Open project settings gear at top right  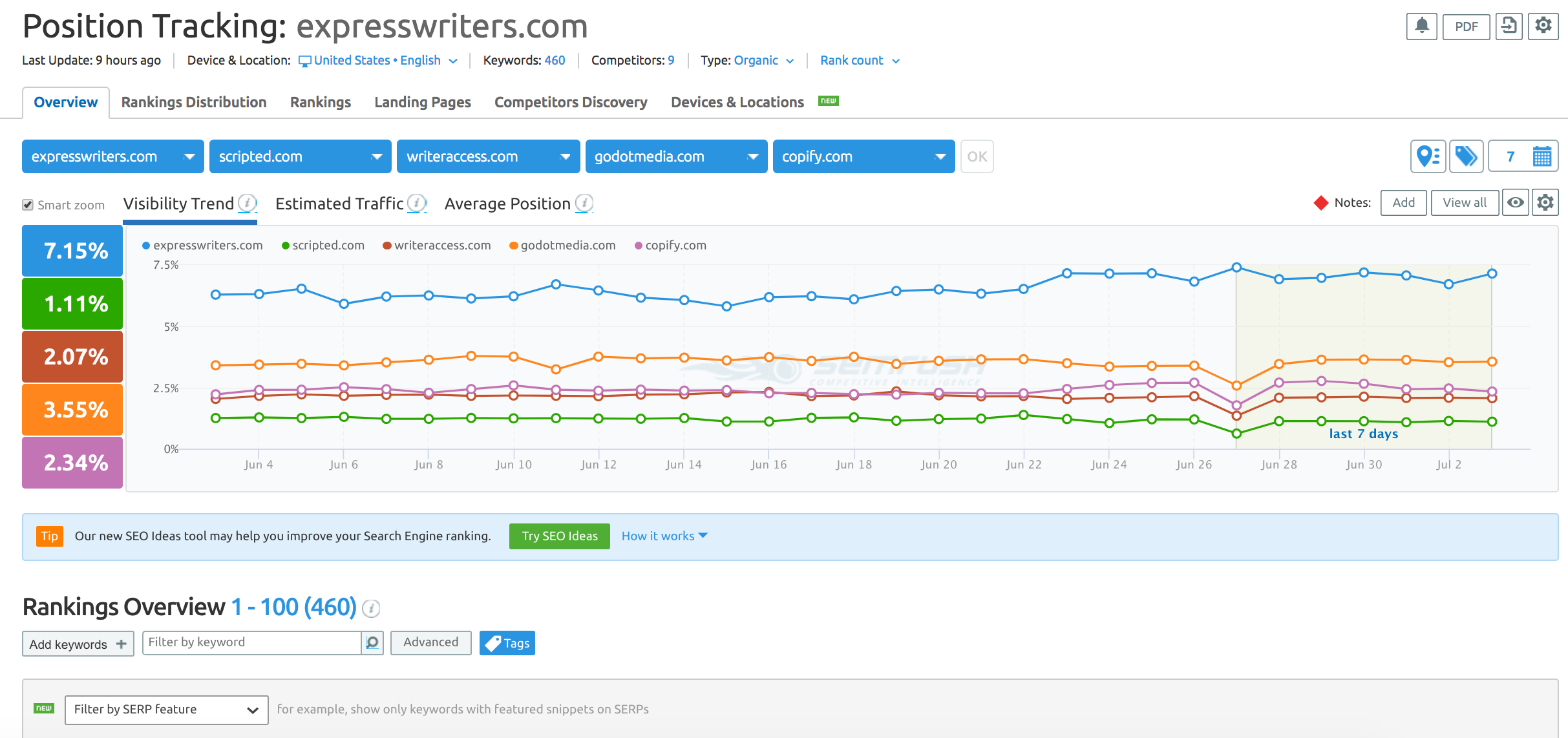(1543, 26)
